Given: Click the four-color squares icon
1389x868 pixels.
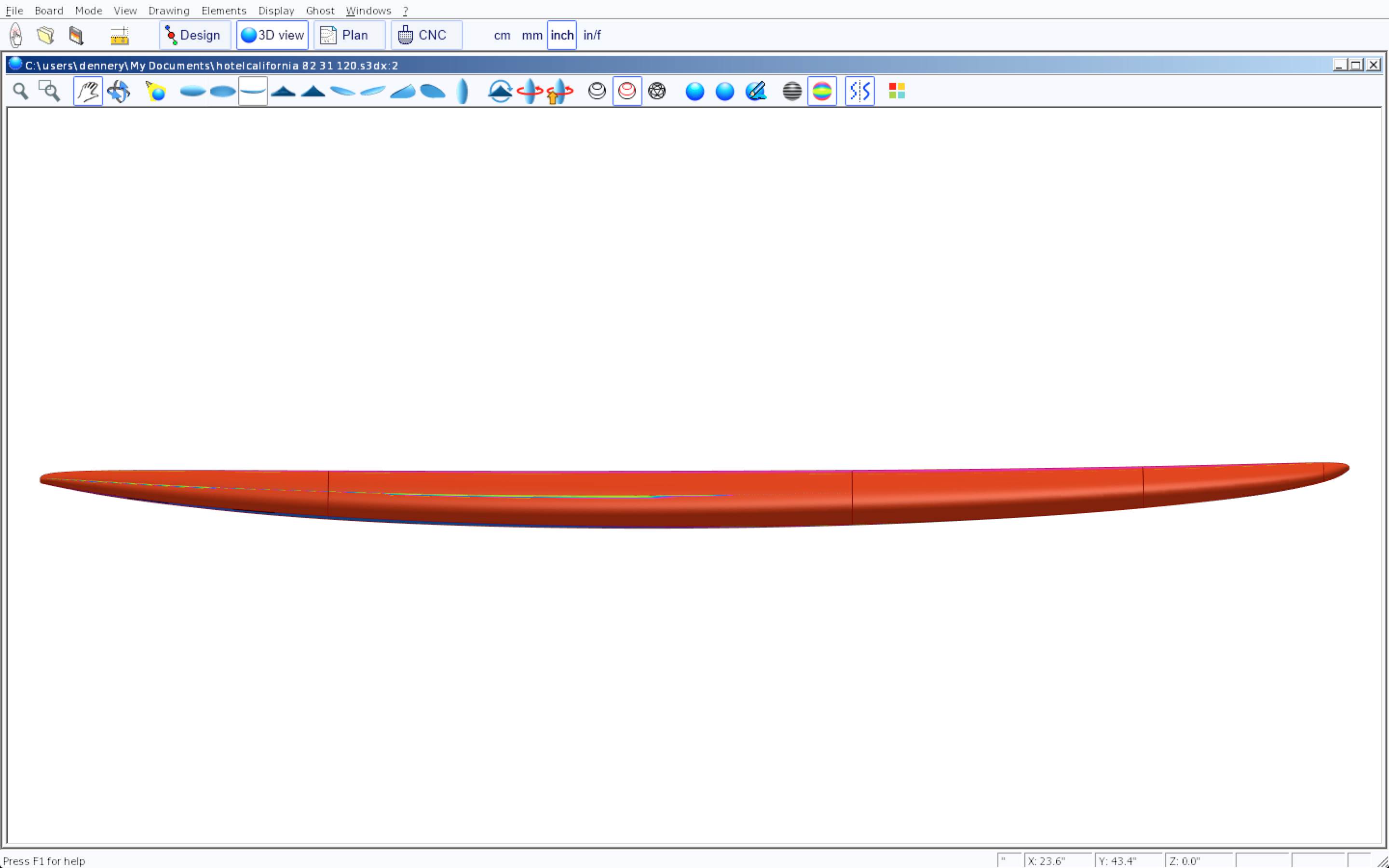Looking at the screenshot, I should click(x=897, y=91).
